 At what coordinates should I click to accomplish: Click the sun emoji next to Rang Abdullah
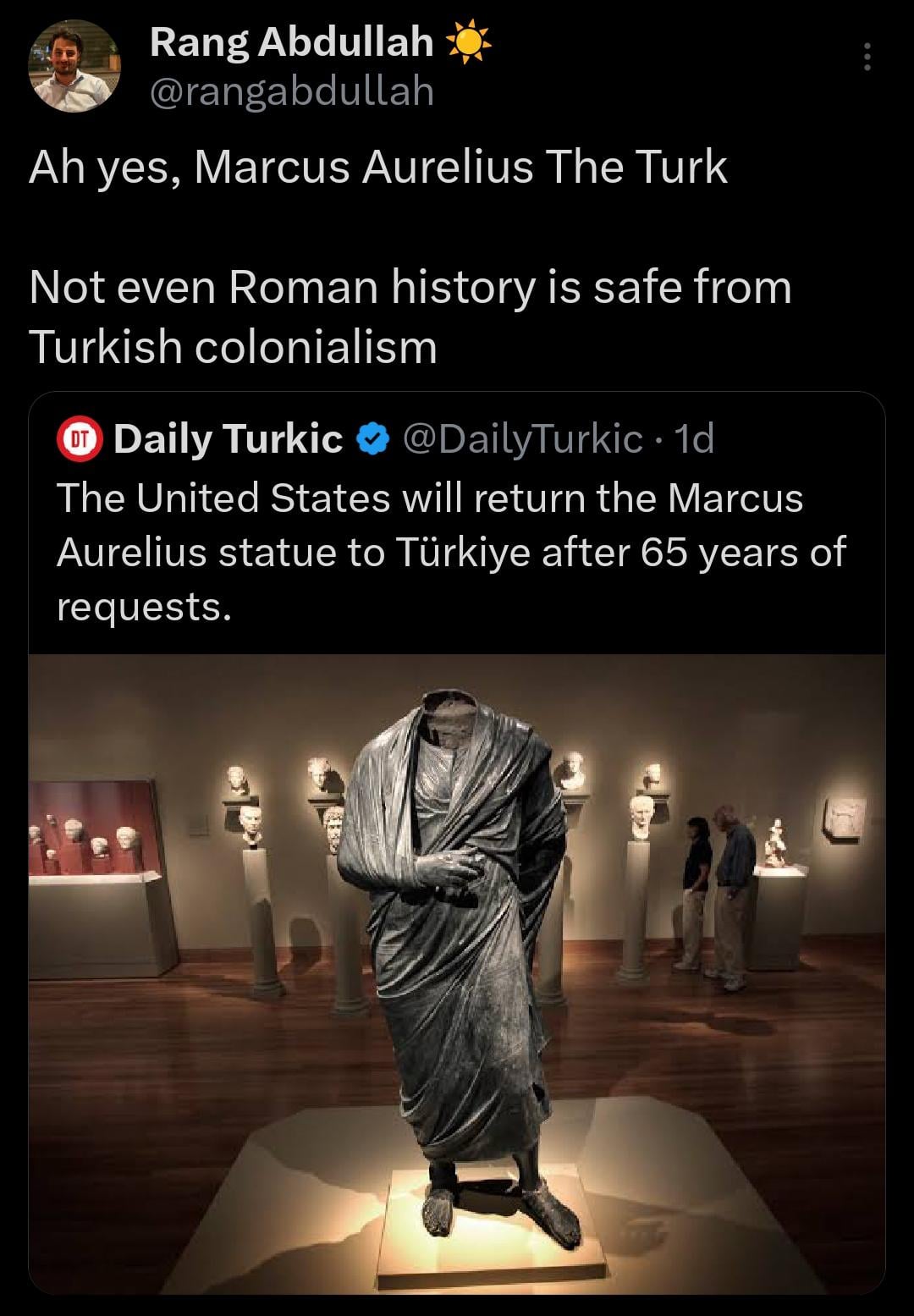[x=468, y=44]
